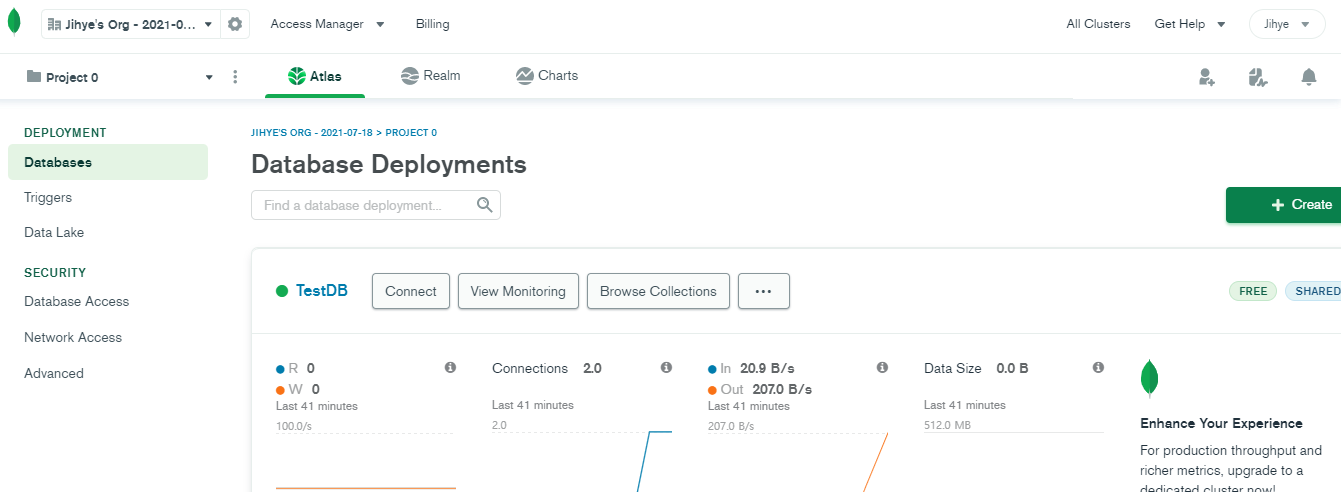Viewport: 1341px width, 492px height.
Task: Click the PROJECT 0 breadcrumb link
Action: tap(411, 133)
